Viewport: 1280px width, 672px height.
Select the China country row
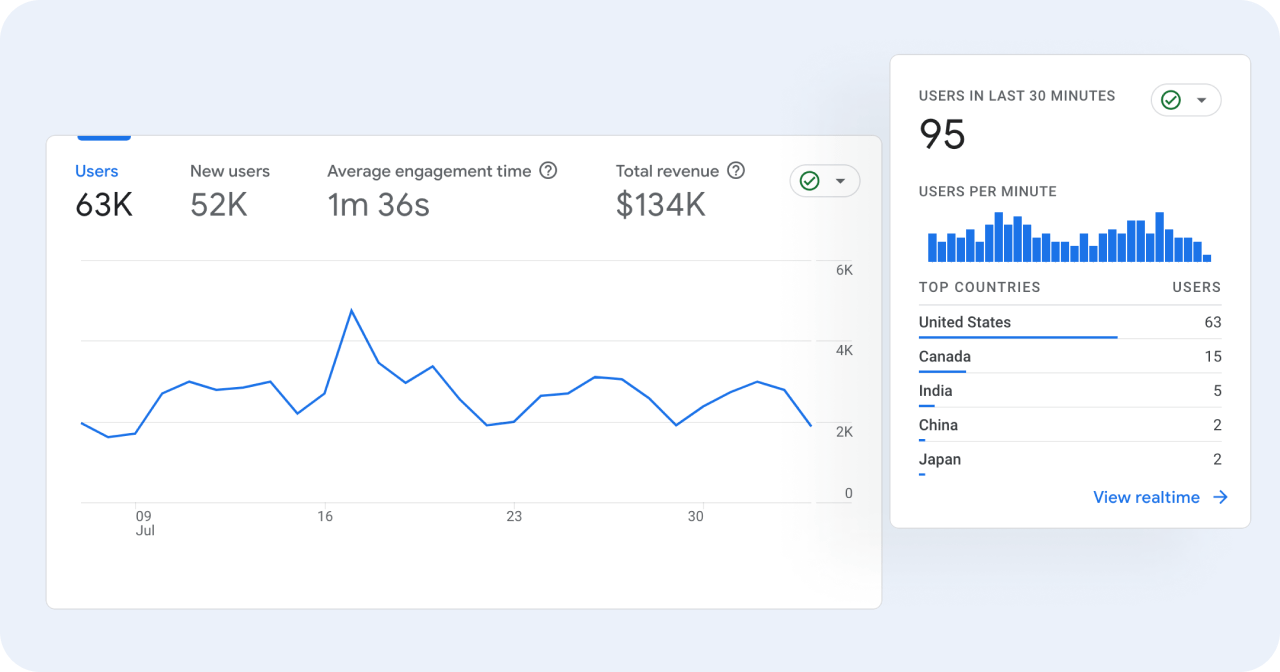click(1070, 425)
